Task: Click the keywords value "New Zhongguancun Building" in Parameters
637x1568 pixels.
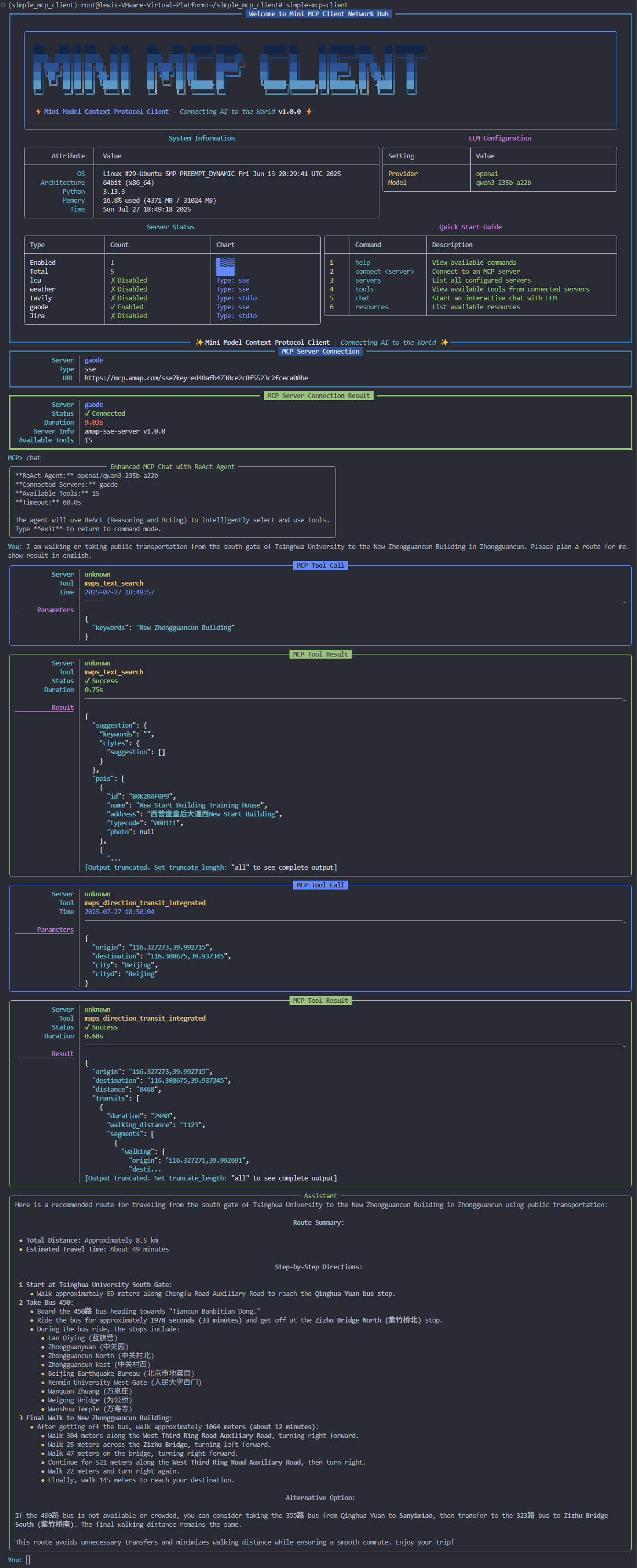Action: point(185,627)
